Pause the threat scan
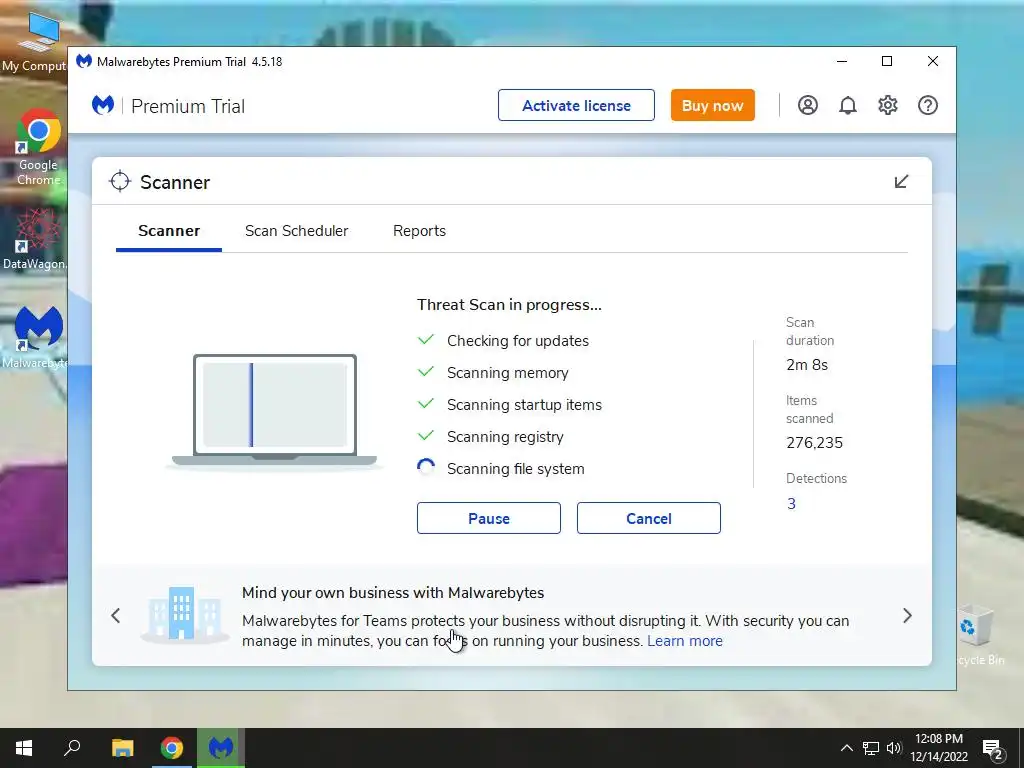The height and width of the screenshot is (768, 1024). (x=488, y=518)
